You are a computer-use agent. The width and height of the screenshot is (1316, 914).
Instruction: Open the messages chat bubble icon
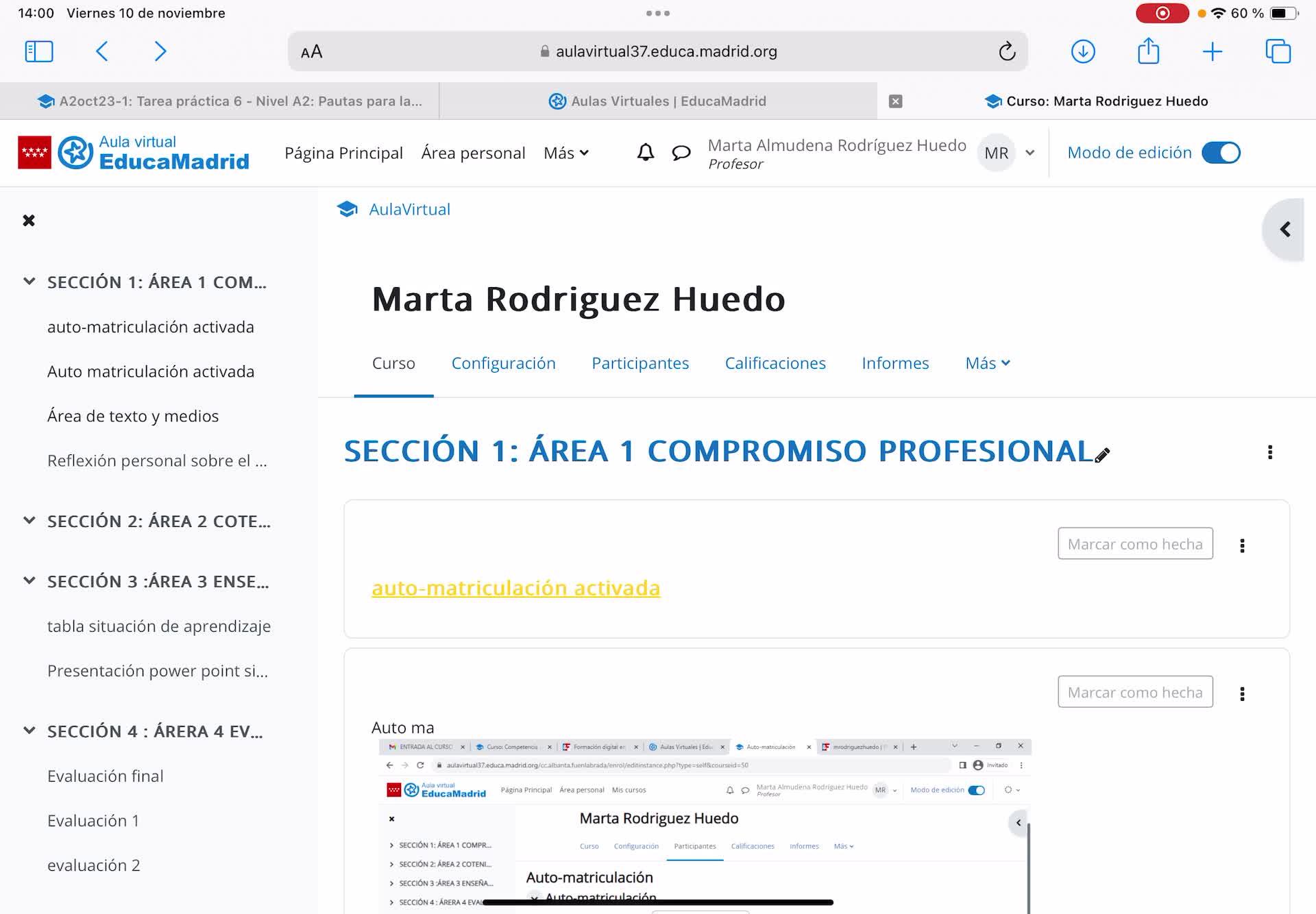pos(681,152)
